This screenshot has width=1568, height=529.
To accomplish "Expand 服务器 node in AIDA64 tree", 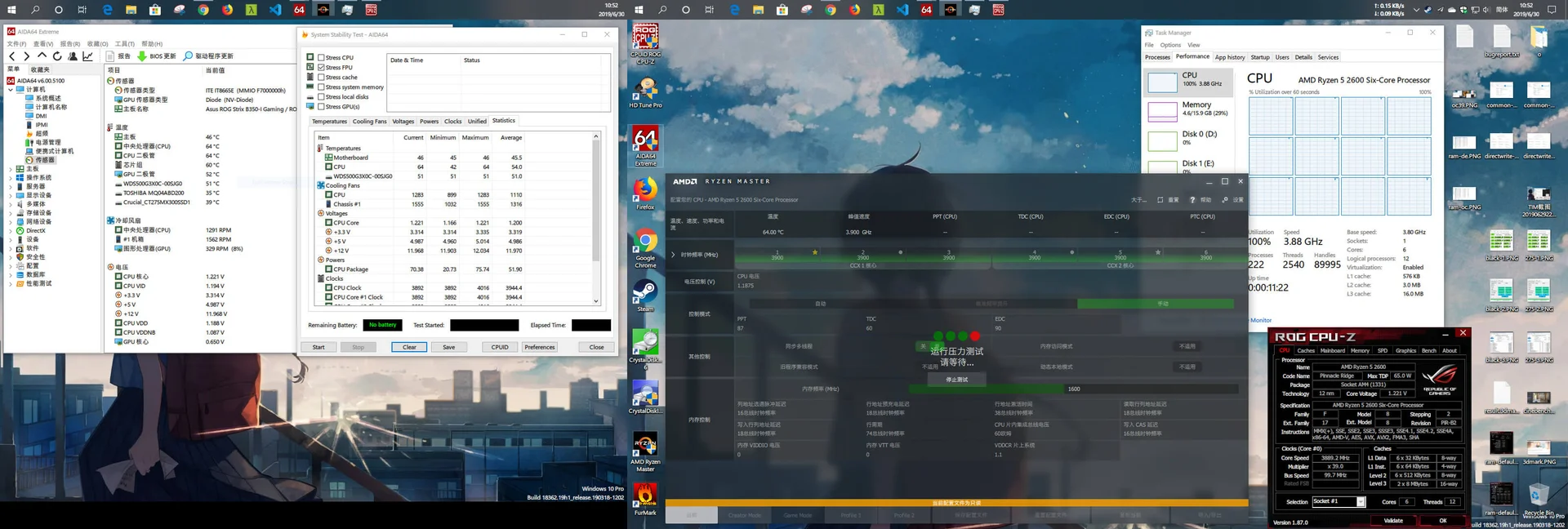I will [x=11, y=186].
